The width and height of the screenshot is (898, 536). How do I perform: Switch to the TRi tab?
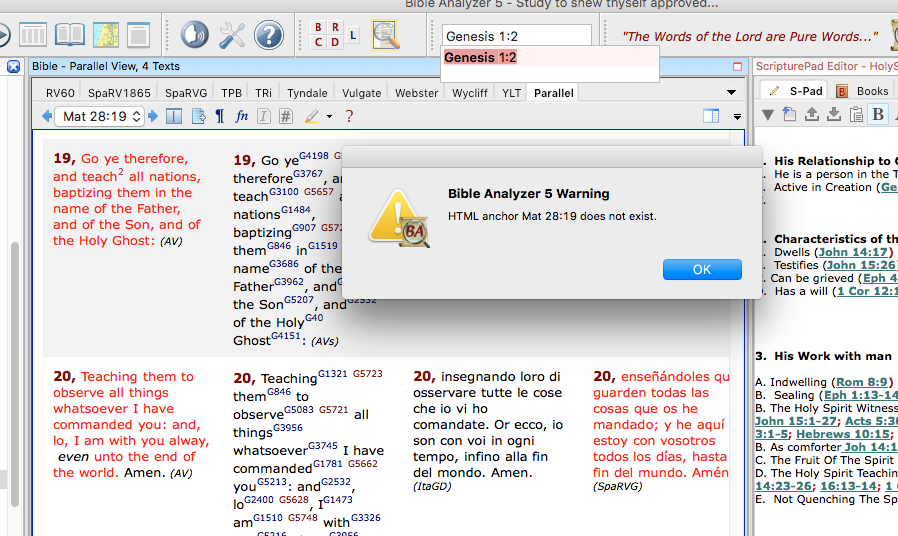pyautogui.click(x=263, y=93)
